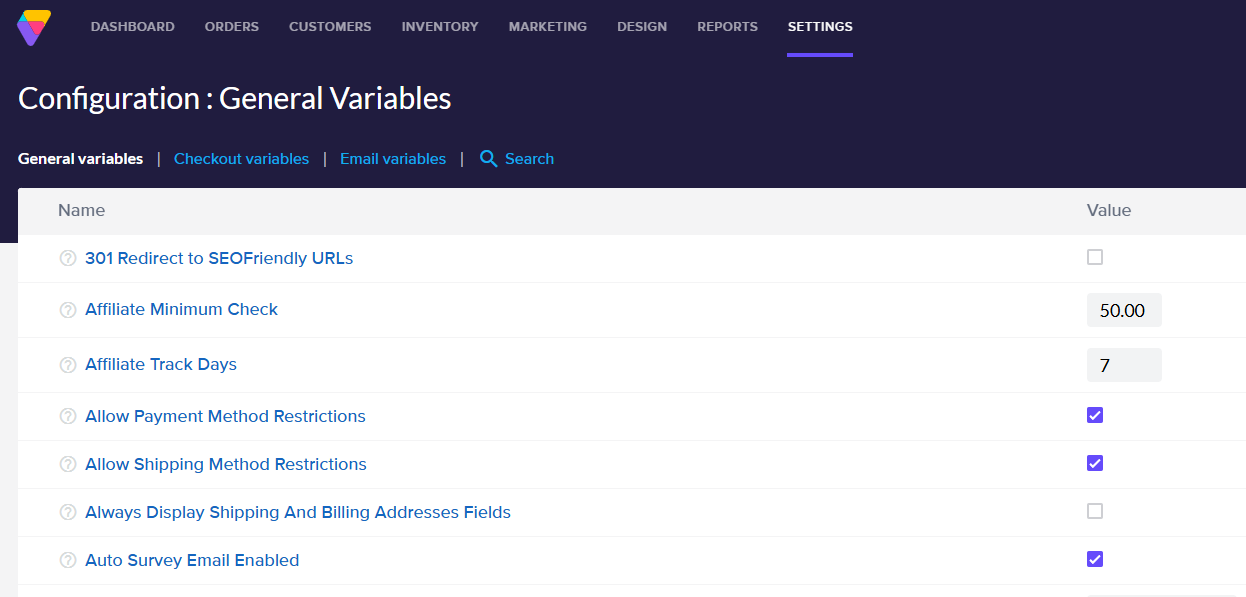Open help beside Always Display Shipping Addresses setting
This screenshot has height=597, width=1246.
[67, 512]
